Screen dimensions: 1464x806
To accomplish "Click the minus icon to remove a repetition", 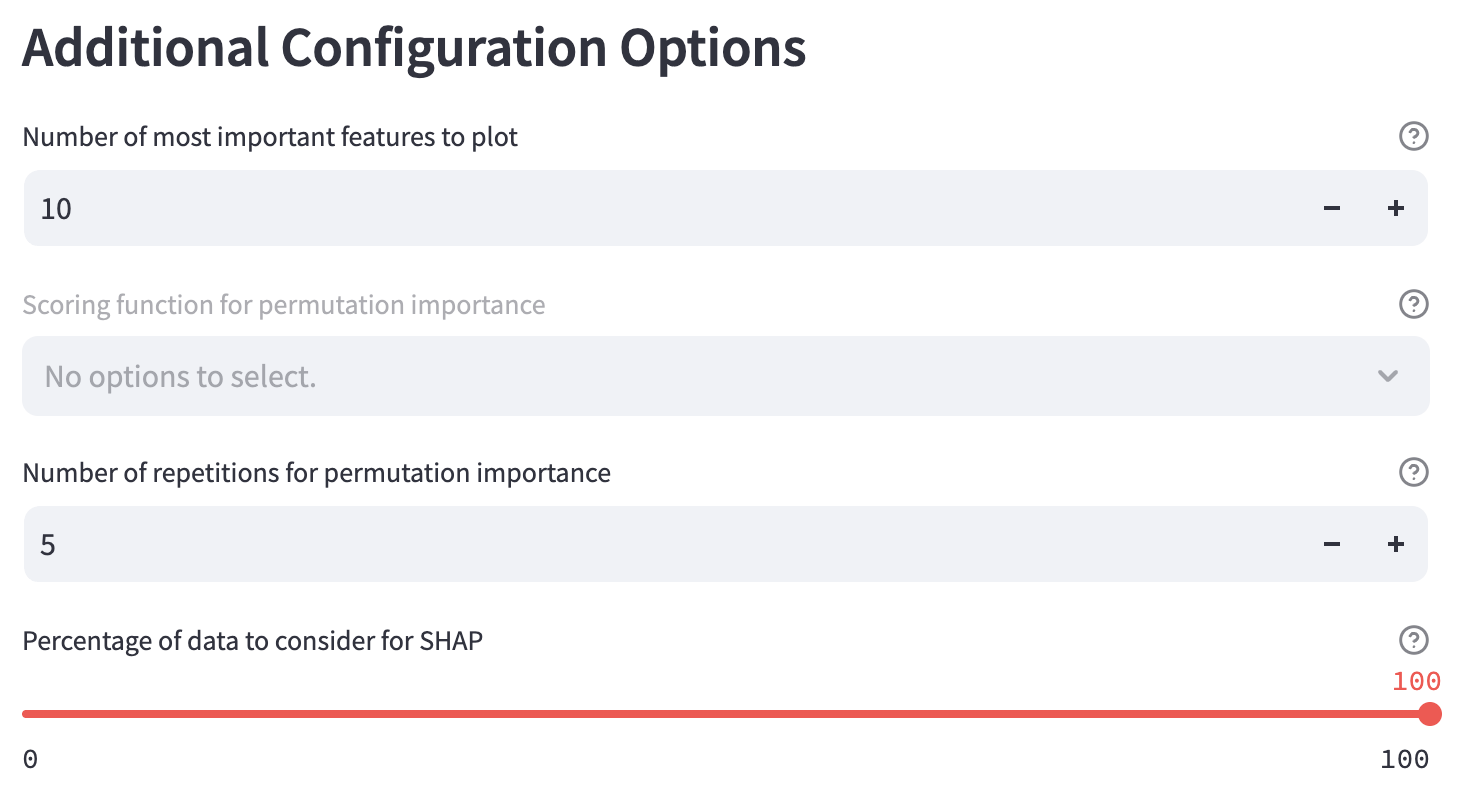I will [x=1331, y=544].
